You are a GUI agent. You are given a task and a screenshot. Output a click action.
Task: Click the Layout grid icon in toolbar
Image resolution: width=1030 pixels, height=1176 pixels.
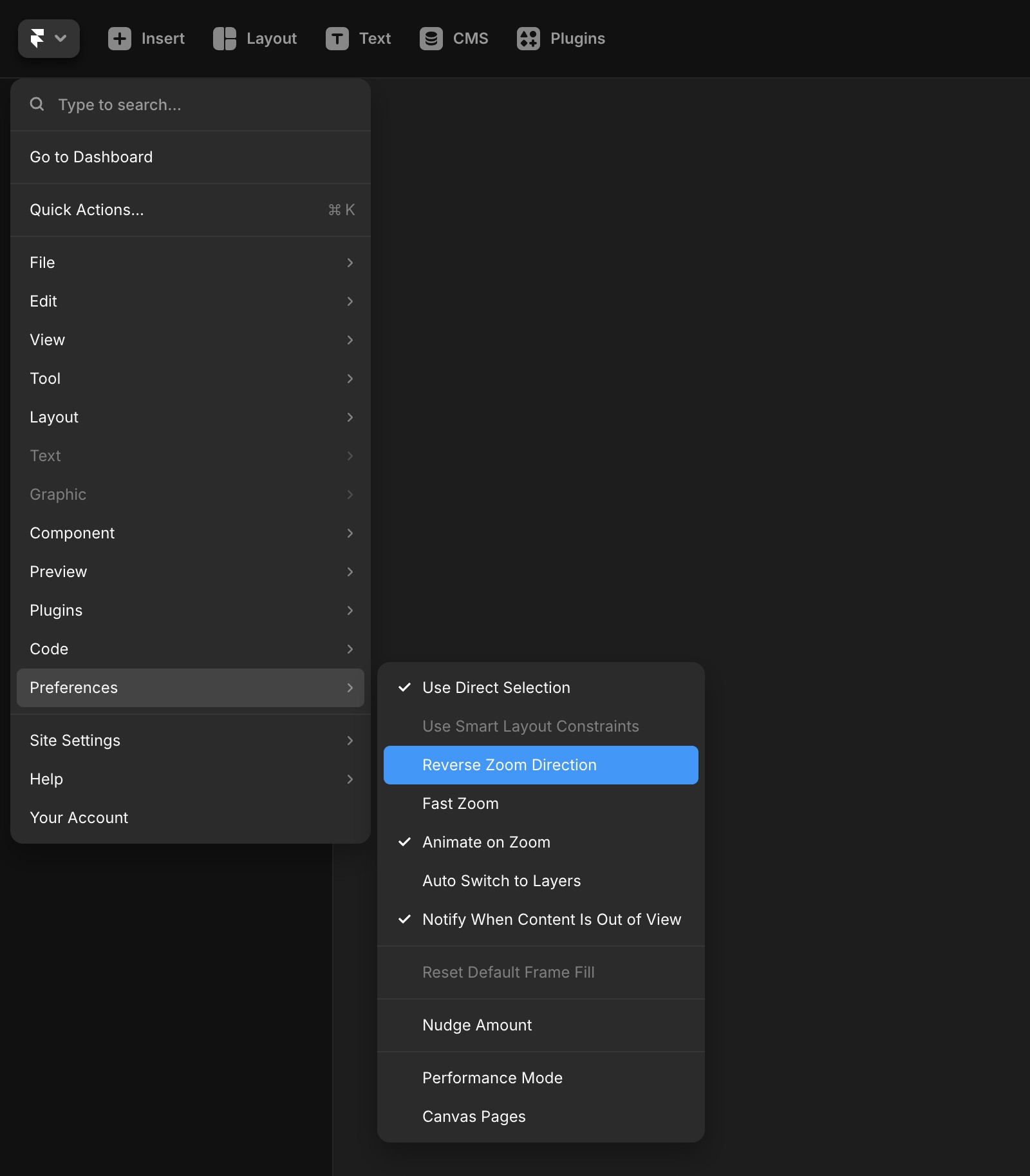click(225, 39)
